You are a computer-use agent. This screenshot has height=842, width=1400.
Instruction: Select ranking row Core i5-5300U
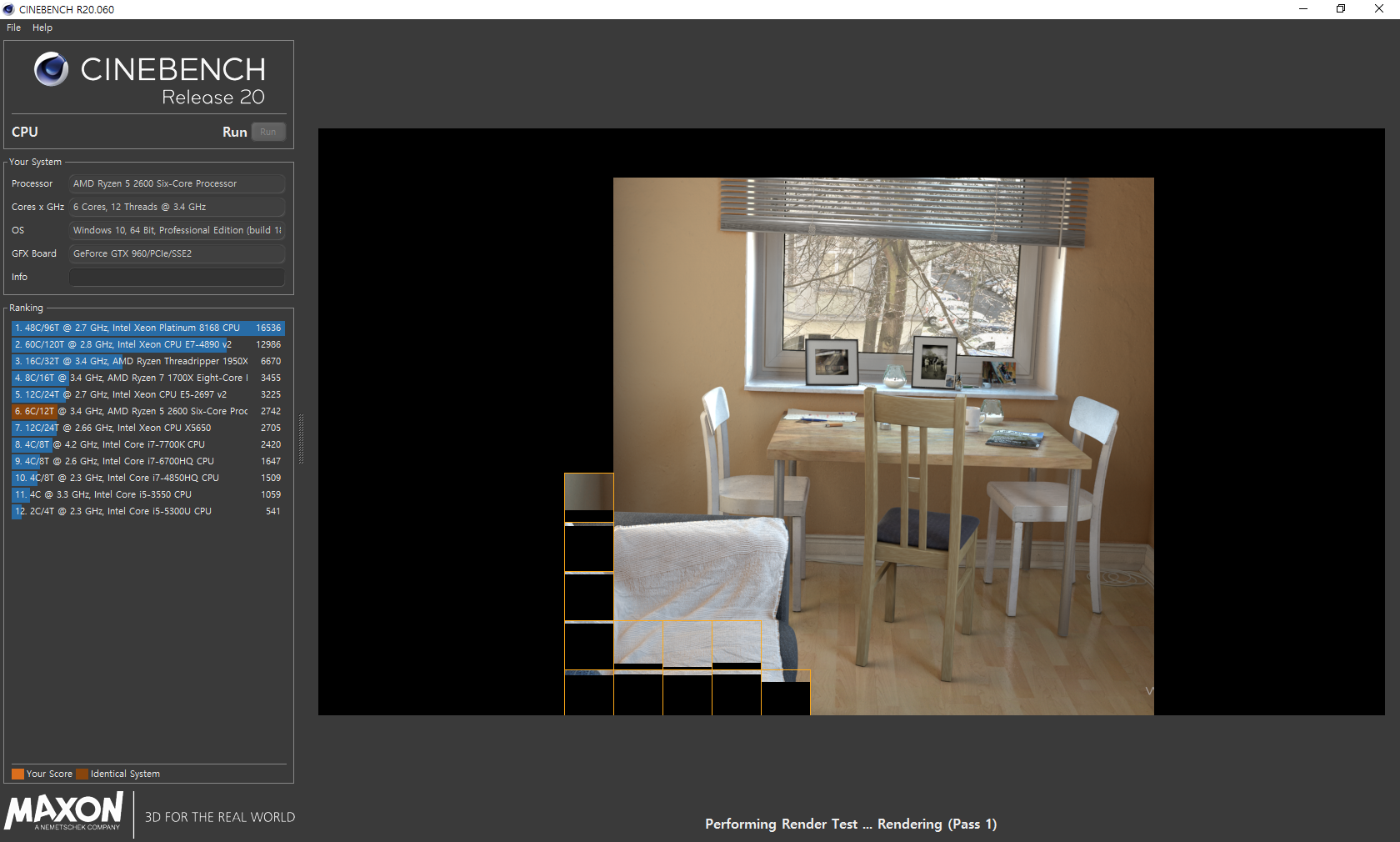147,511
